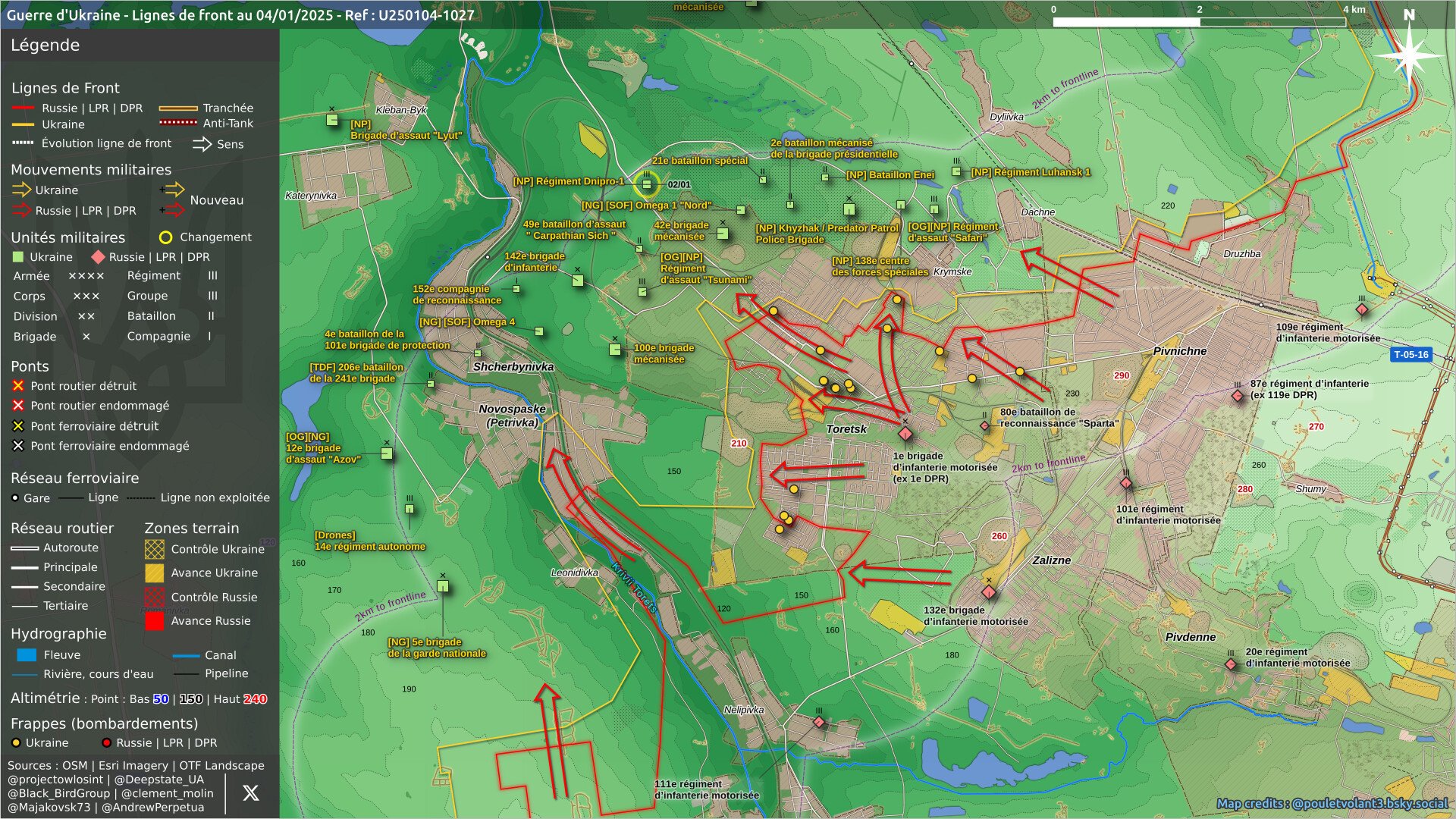Click the Shcherbynivka town label

click(513, 367)
